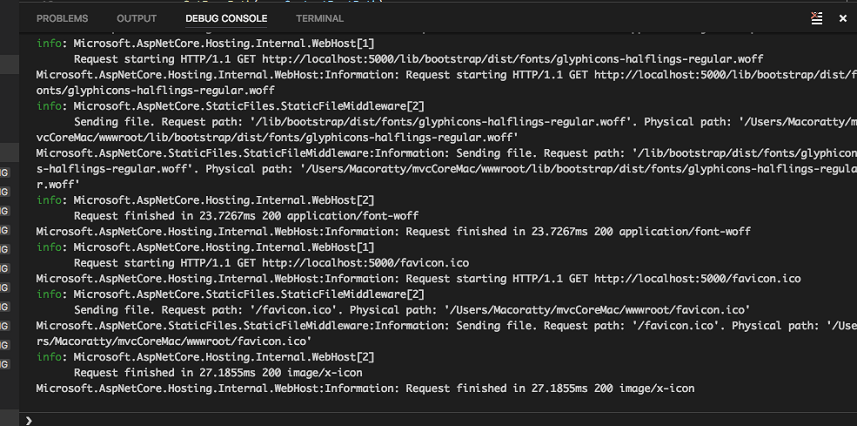Clear the debug console output

[817, 19]
